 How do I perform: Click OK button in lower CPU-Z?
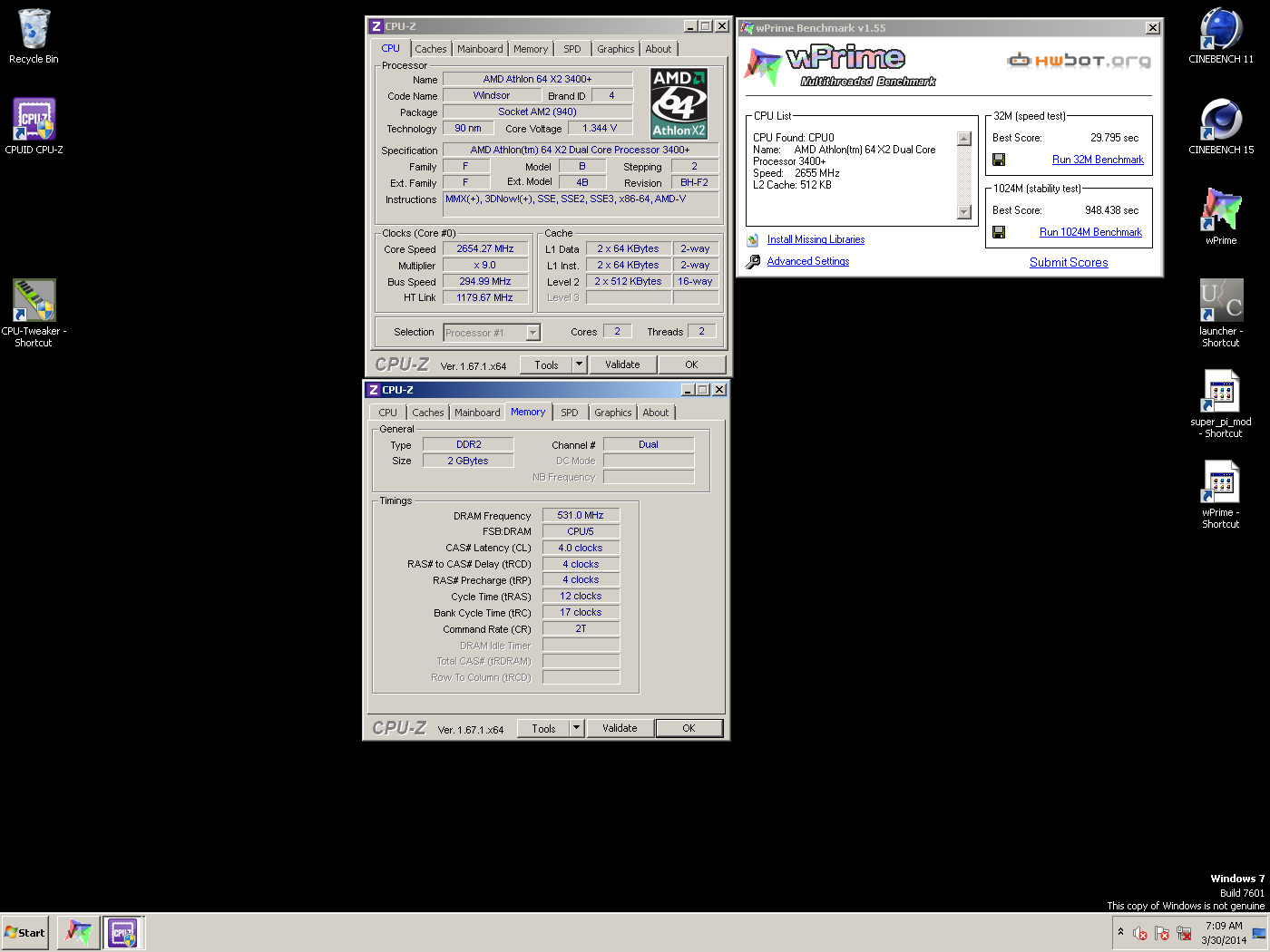coord(689,728)
